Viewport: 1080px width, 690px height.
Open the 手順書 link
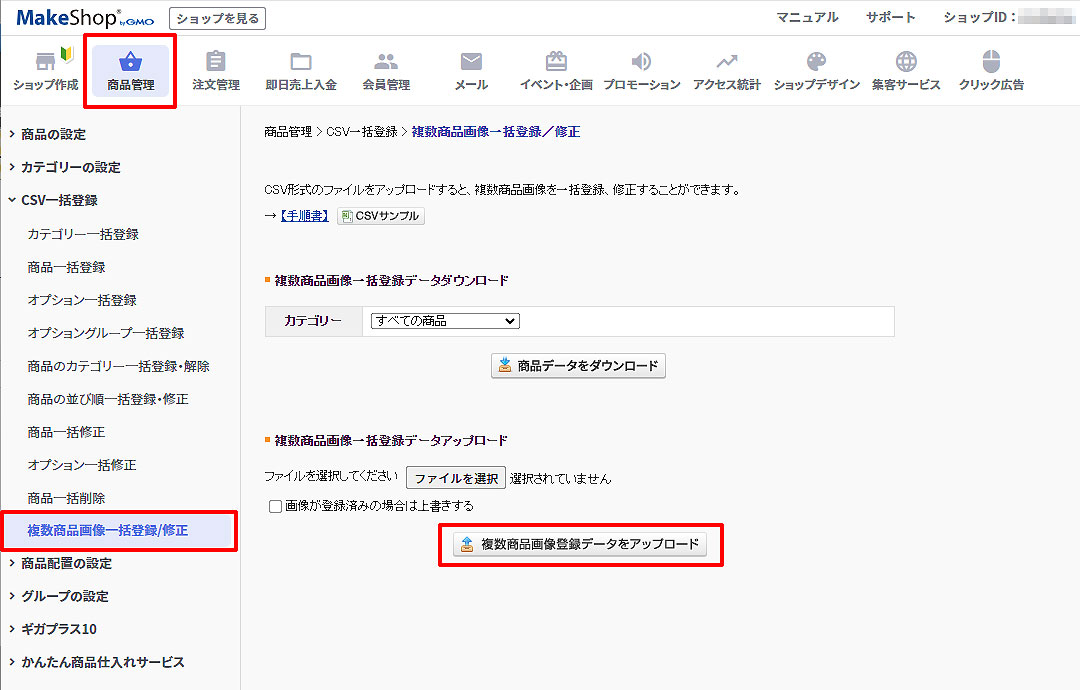(x=303, y=216)
